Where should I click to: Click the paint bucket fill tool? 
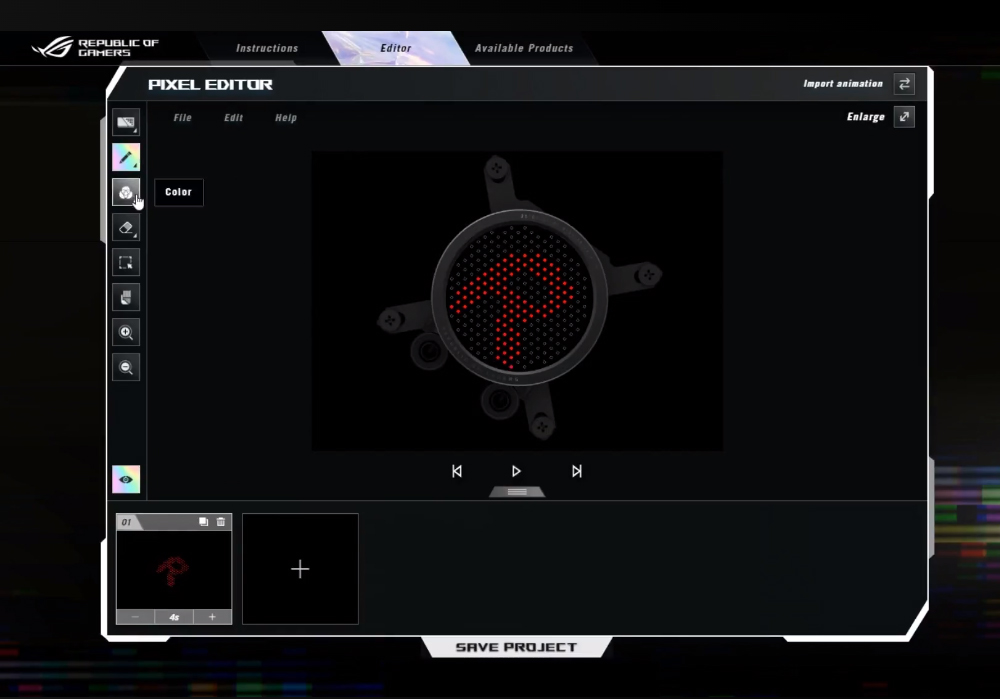point(126,297)
